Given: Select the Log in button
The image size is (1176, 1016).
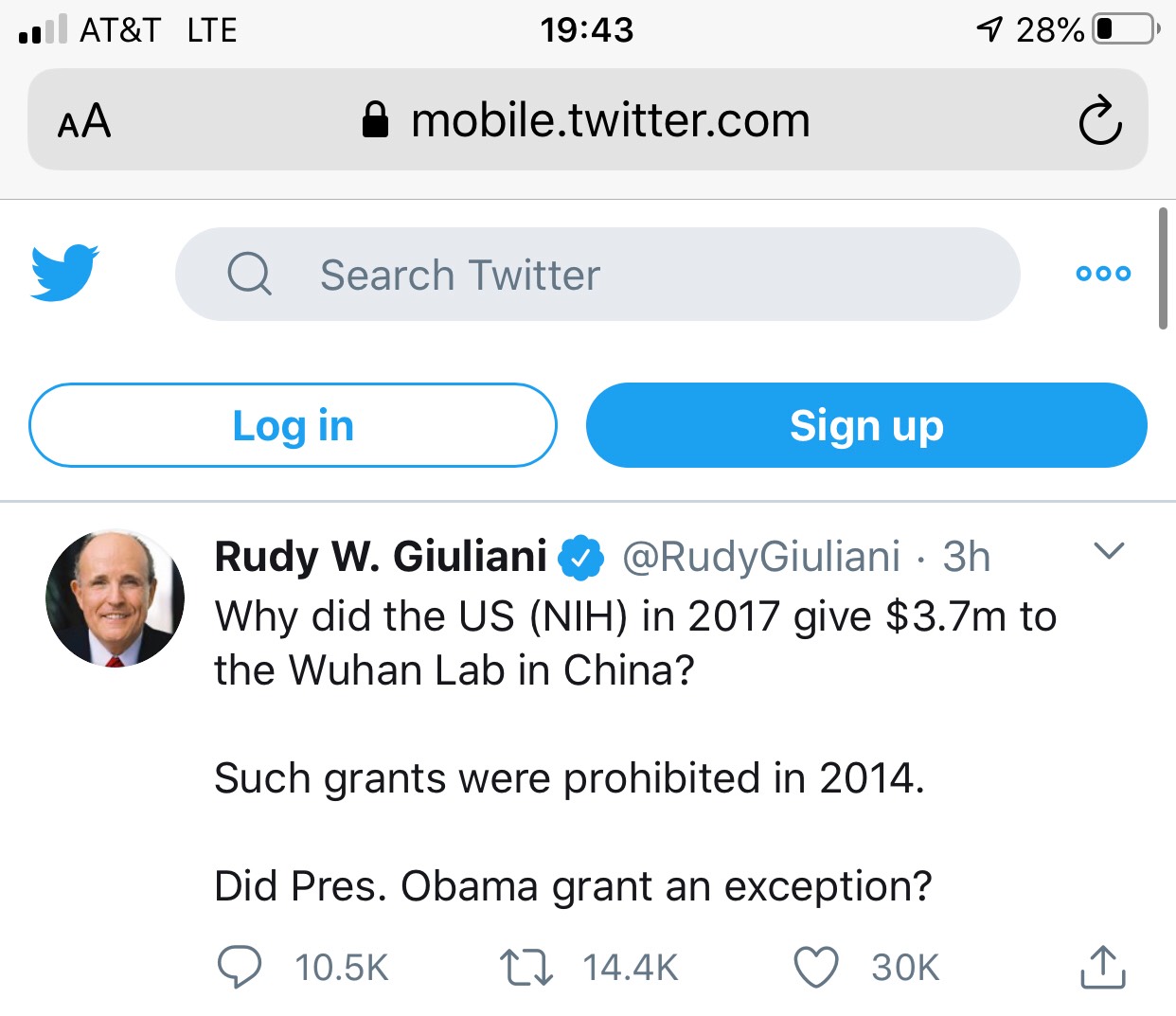Looking at the screenshot, I should 293,425.
